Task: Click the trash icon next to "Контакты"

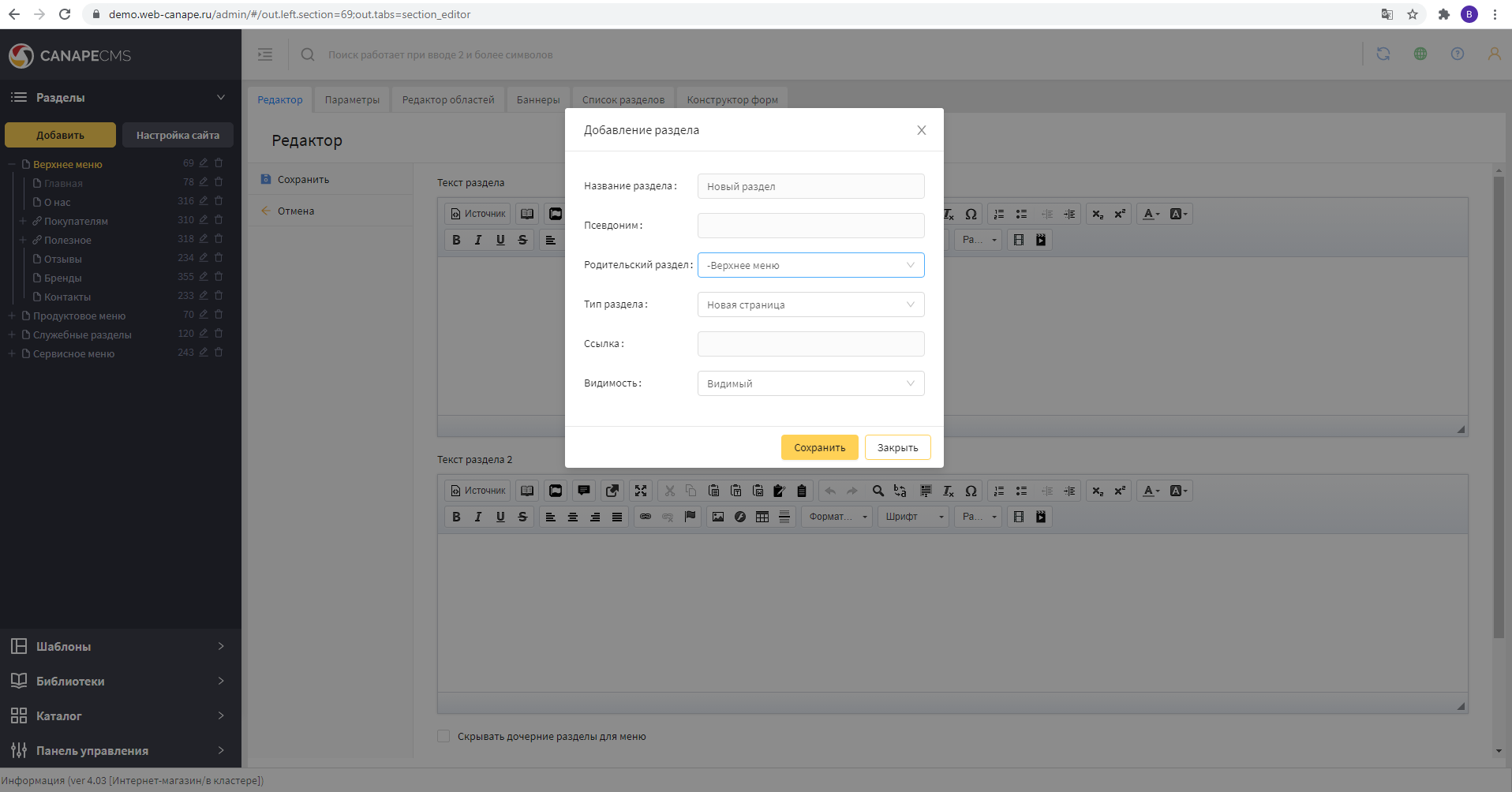Action: point(219,296)
